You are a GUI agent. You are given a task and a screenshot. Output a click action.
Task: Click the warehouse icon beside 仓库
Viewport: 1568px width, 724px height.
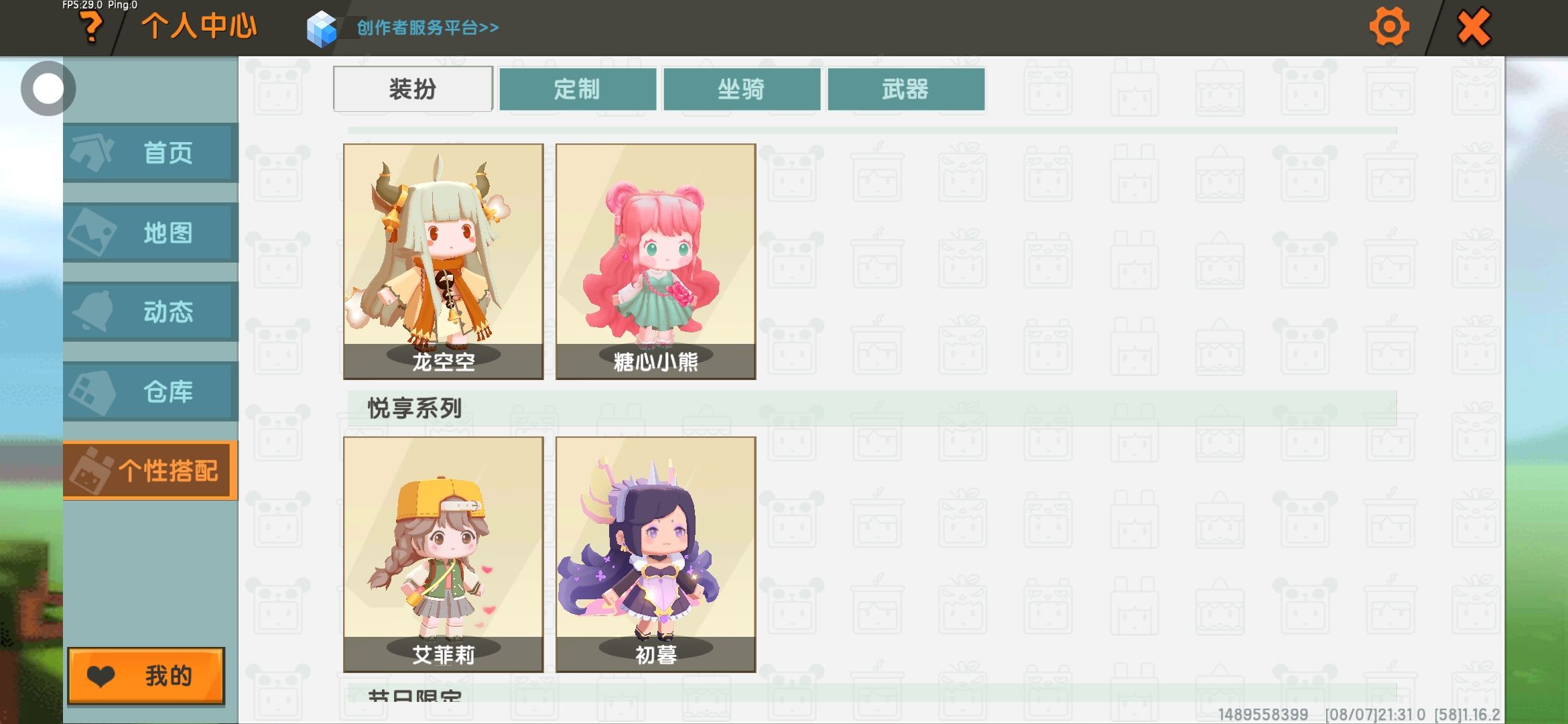[92, 391]
